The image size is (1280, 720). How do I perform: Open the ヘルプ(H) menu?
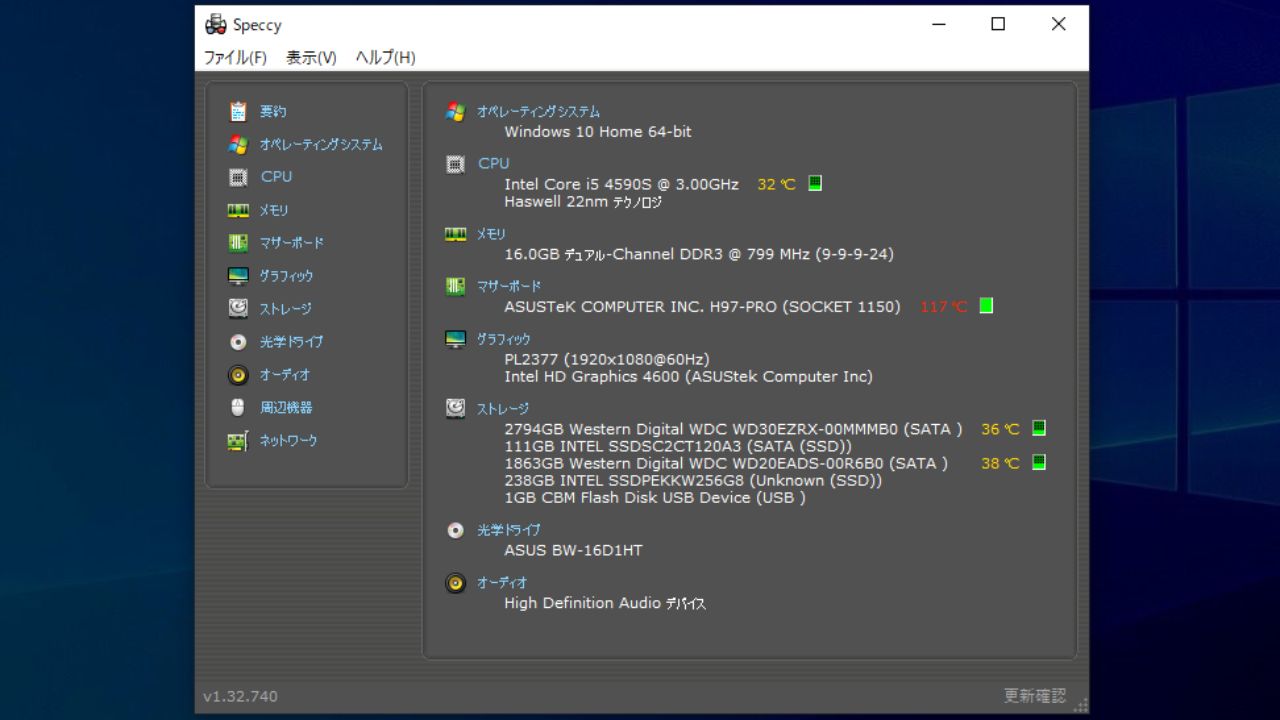click(385, 58)
